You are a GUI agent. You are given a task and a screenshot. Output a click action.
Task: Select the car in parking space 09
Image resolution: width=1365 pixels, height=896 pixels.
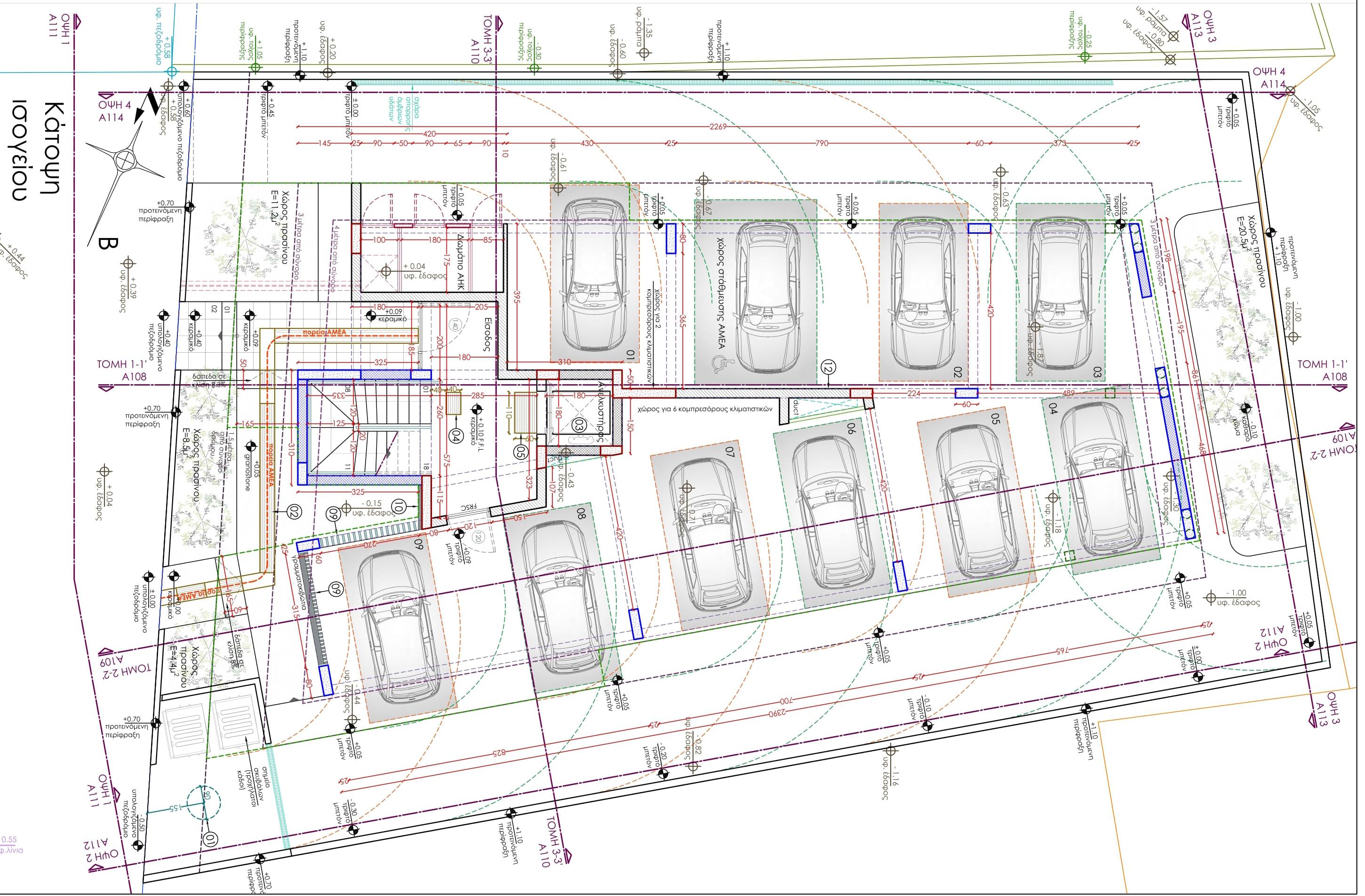399,629
